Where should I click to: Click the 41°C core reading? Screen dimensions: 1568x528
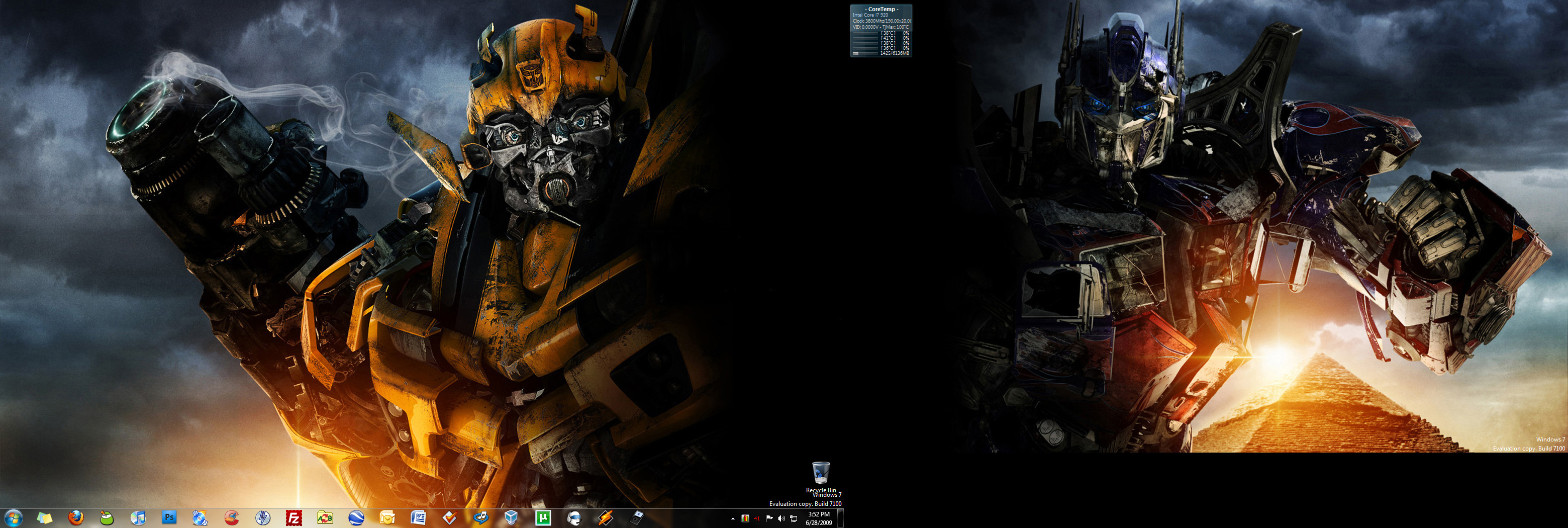[x=888, y=38]
